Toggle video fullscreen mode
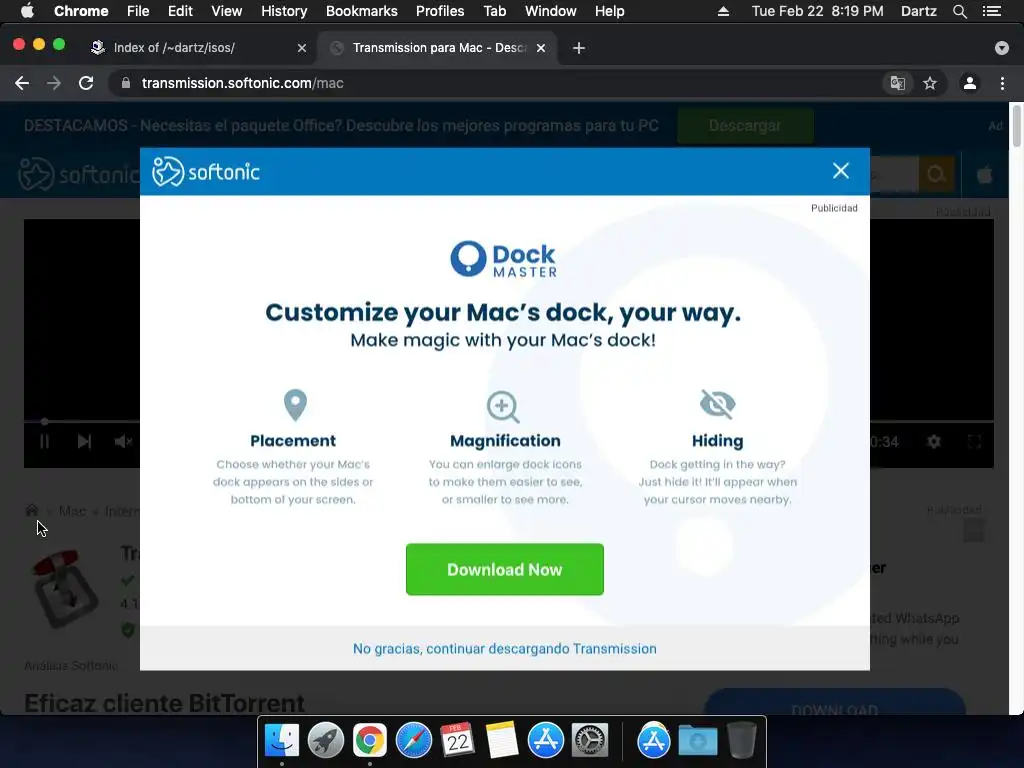 click(974, 441)
